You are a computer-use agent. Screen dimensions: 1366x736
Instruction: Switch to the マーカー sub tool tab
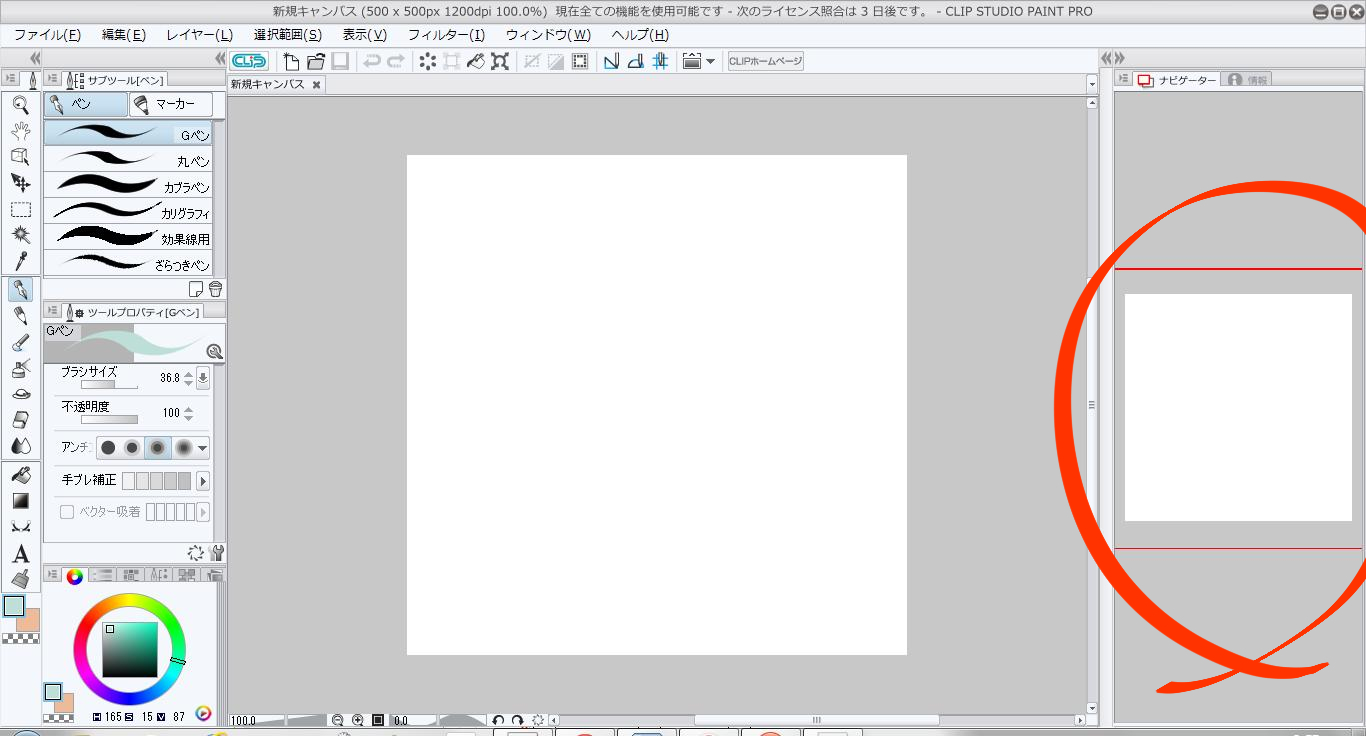coord(171,104)
